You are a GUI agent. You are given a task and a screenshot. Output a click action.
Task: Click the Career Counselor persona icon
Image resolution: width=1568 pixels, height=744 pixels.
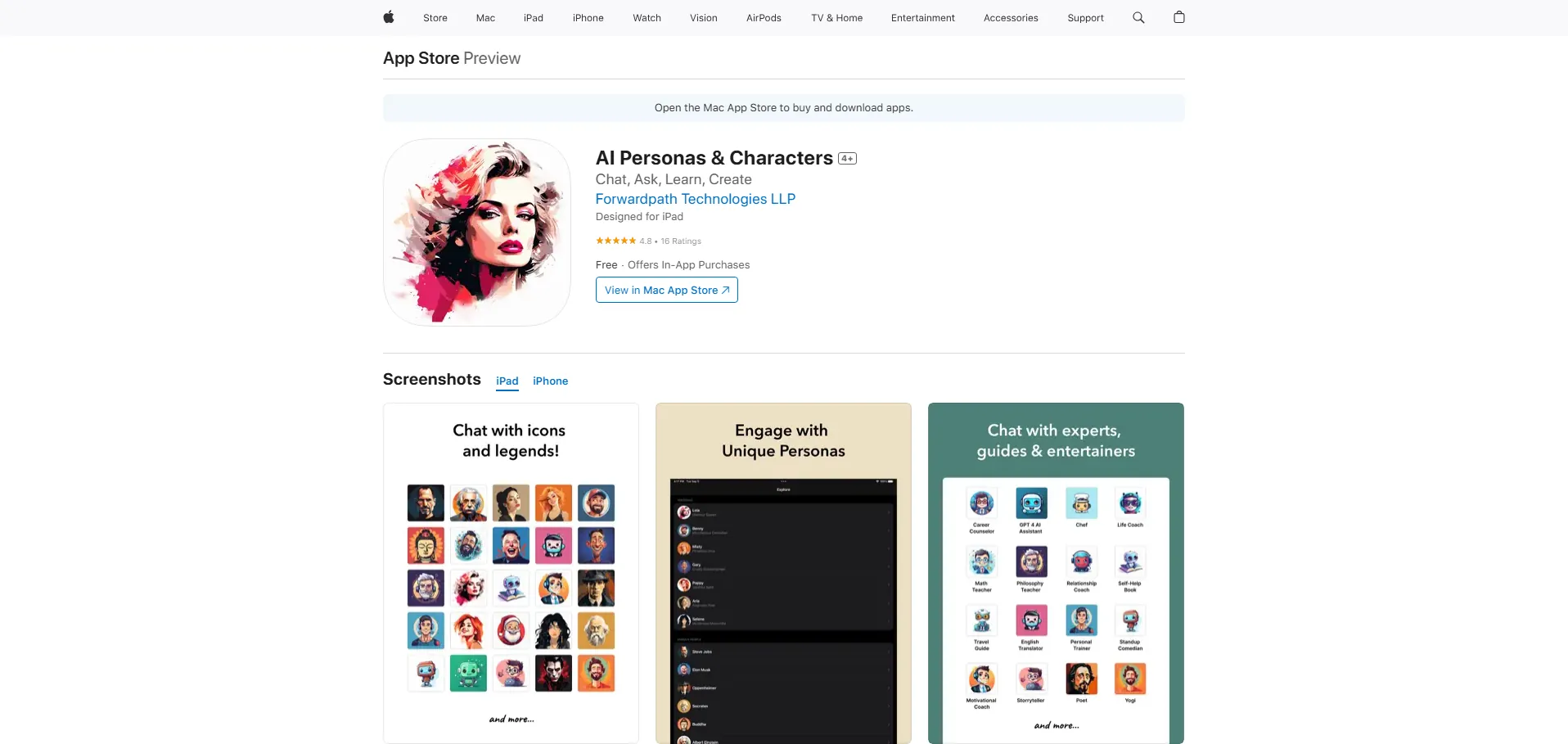[981, 503]
